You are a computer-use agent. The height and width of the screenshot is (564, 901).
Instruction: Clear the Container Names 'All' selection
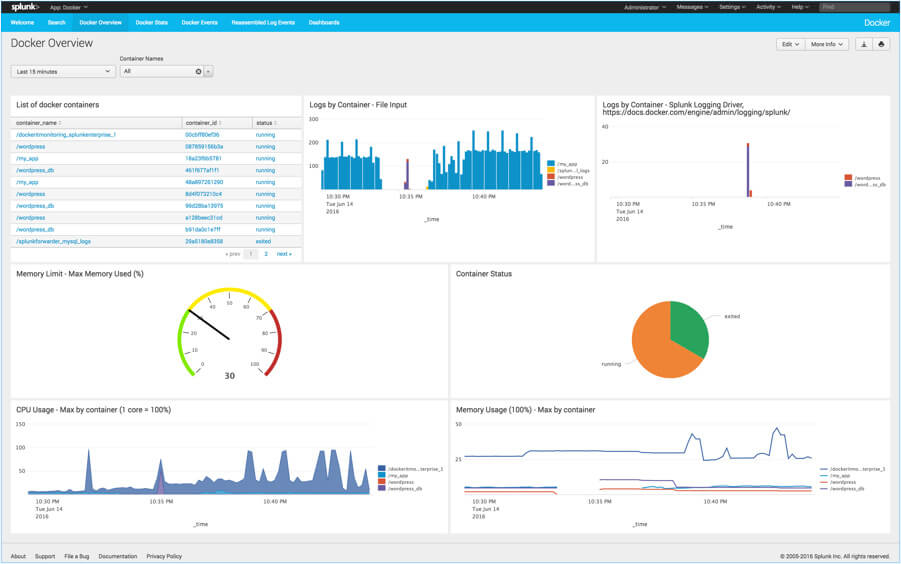[198, 72]
